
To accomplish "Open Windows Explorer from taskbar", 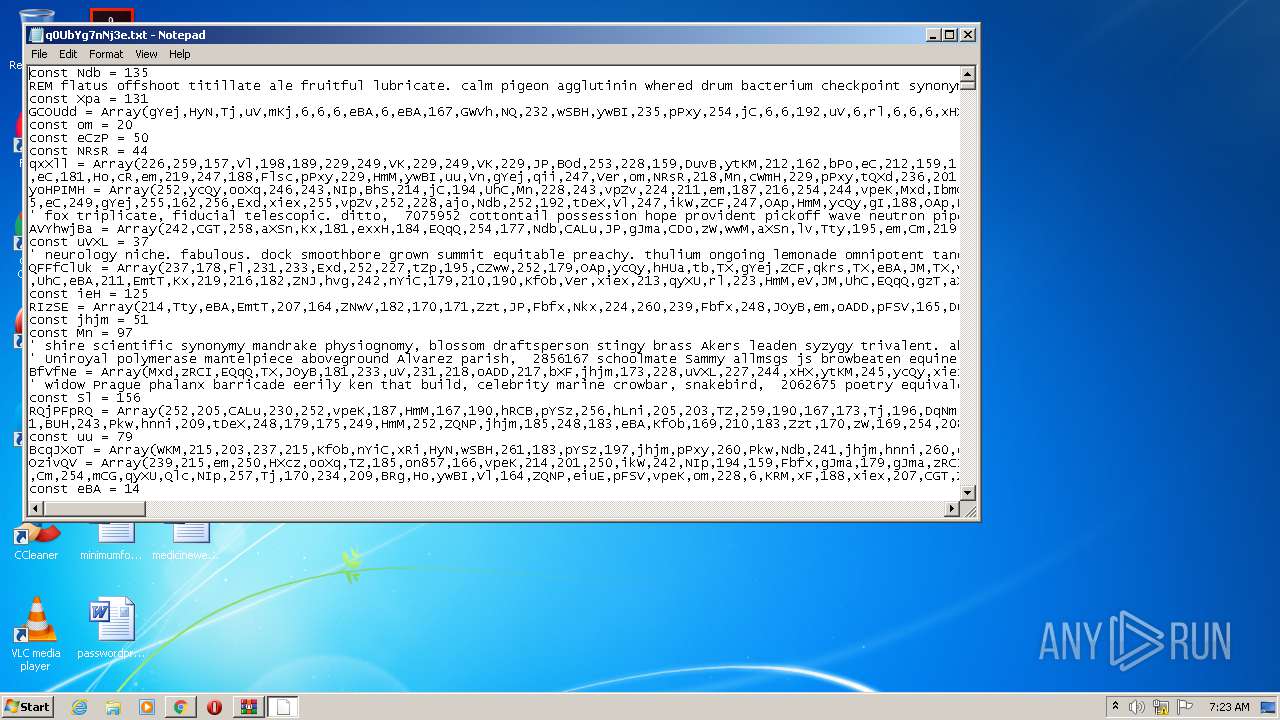I will point(113,707).
